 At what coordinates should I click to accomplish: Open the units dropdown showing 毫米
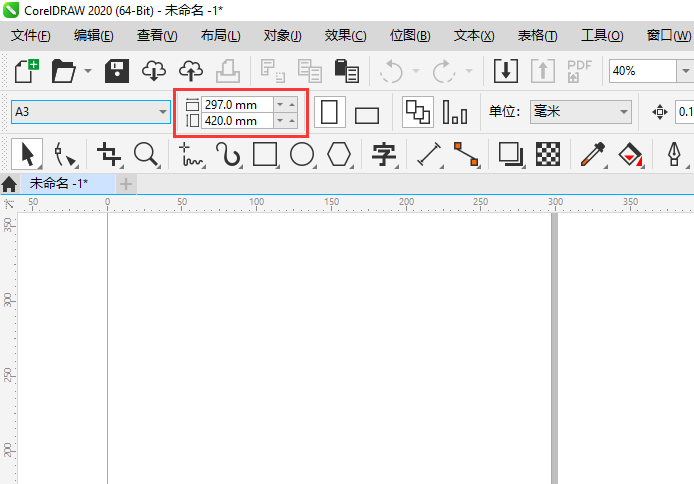580,112
